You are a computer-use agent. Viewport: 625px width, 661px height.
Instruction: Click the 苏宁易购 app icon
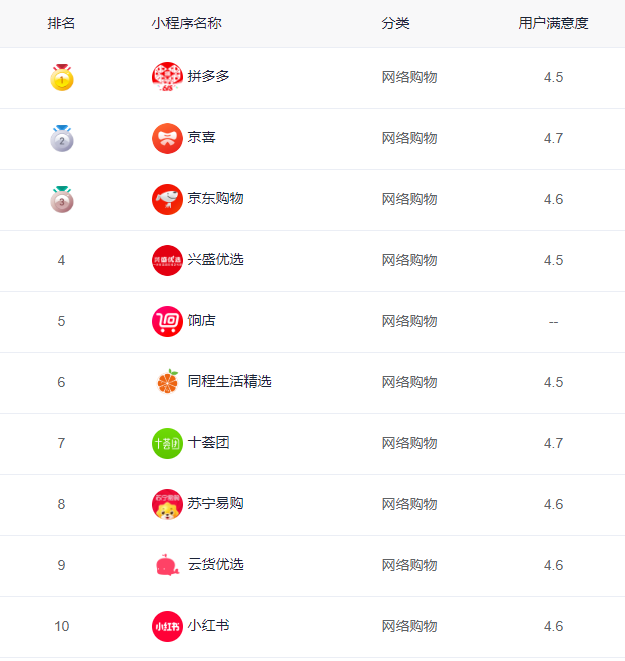(x=167, y=504)
